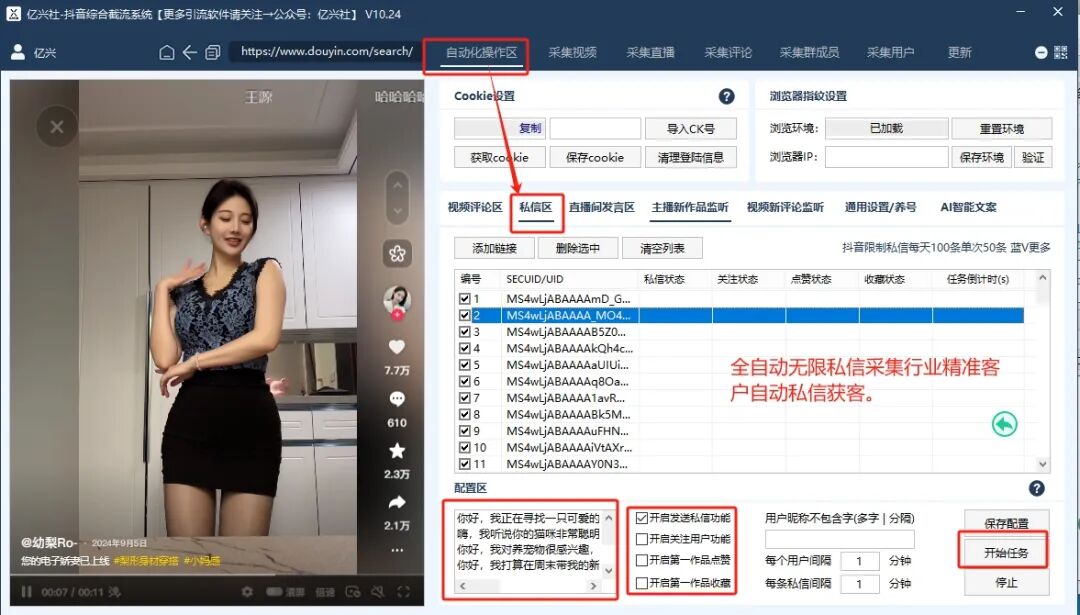1080x615 pixels.
Task: Click 清理登陆信息 button
Action: (691, 158)
